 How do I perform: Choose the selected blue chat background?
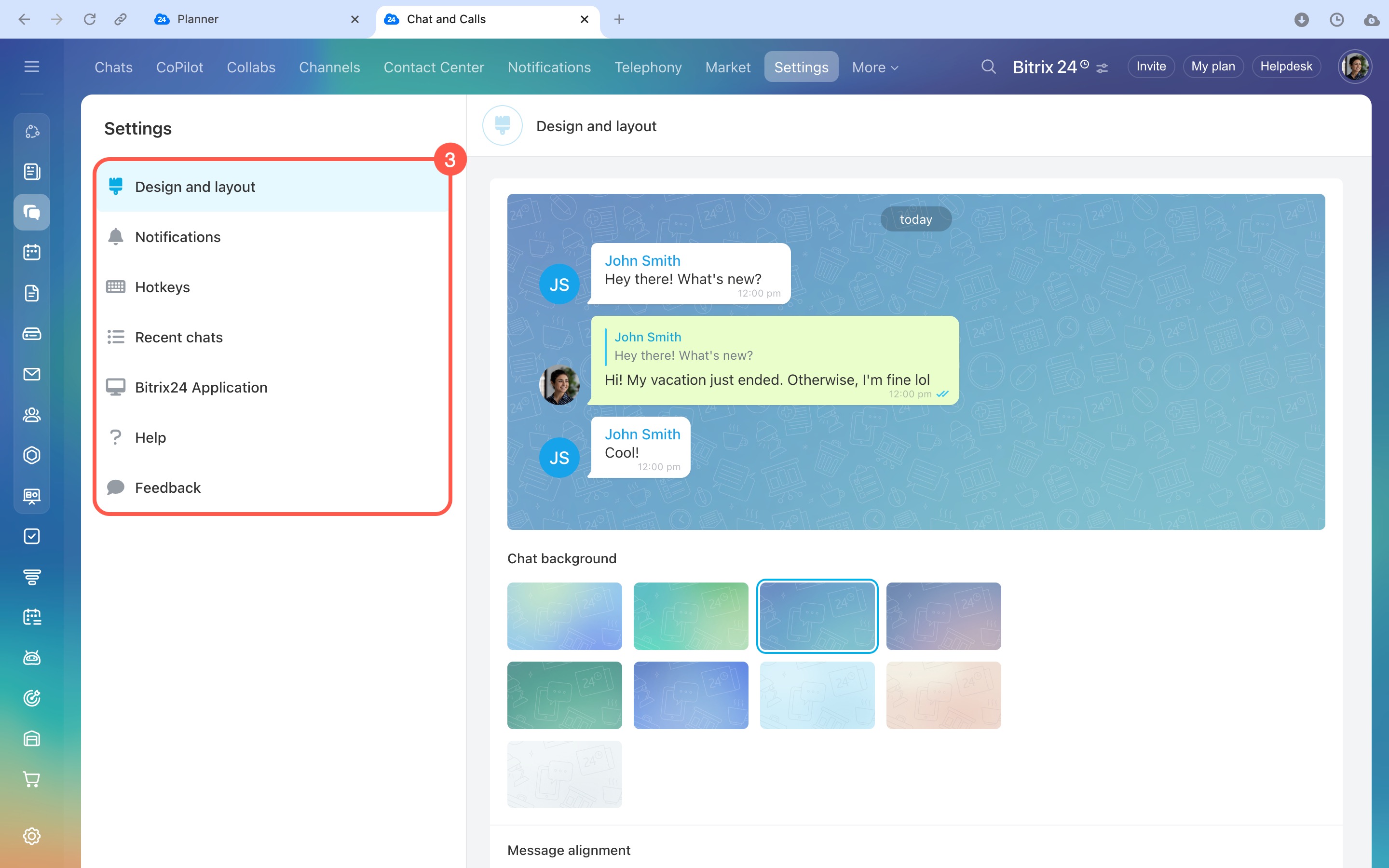click(x=817, y=617)
